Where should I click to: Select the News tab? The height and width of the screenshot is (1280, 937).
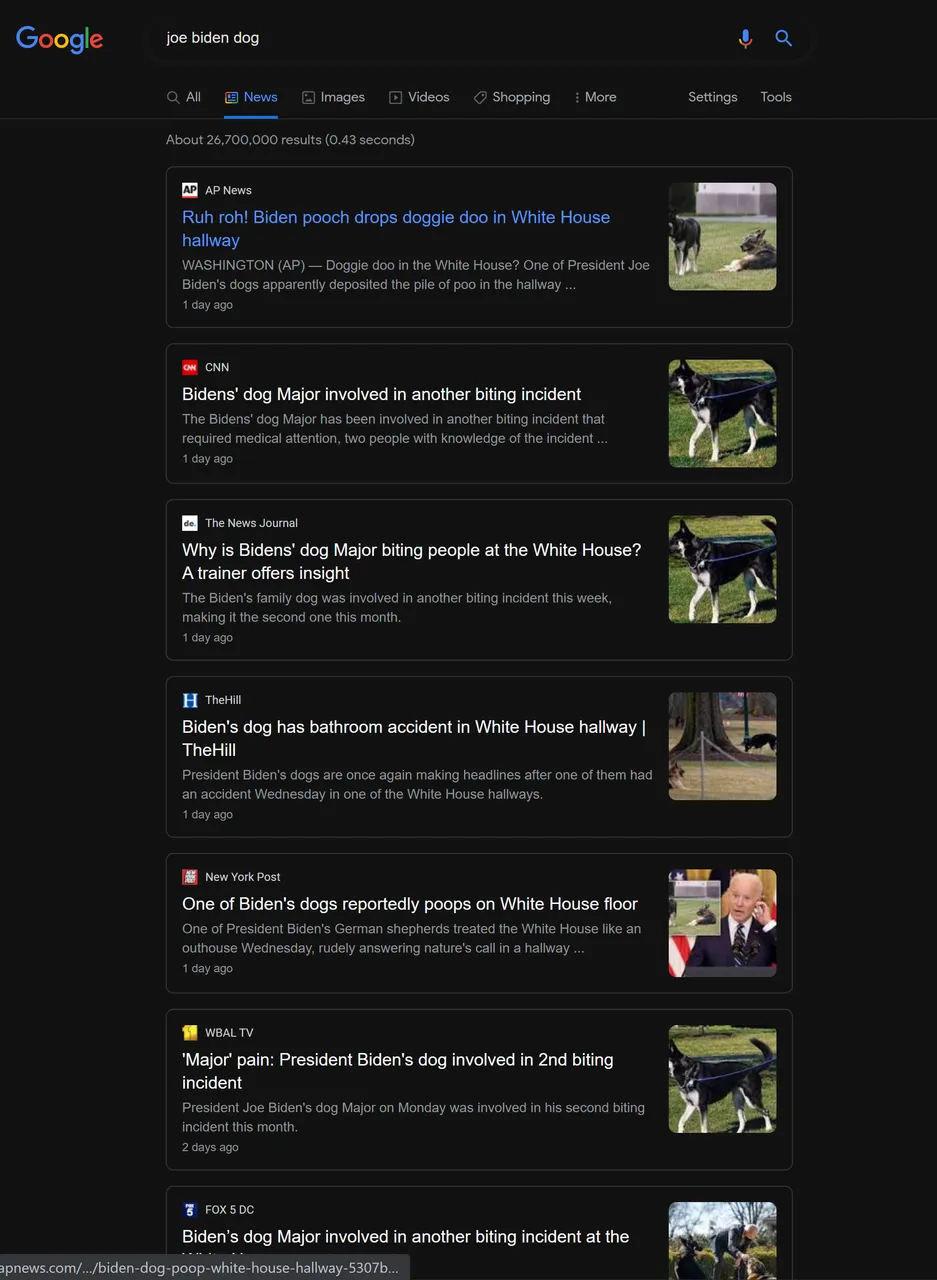[x=251, y=97]
